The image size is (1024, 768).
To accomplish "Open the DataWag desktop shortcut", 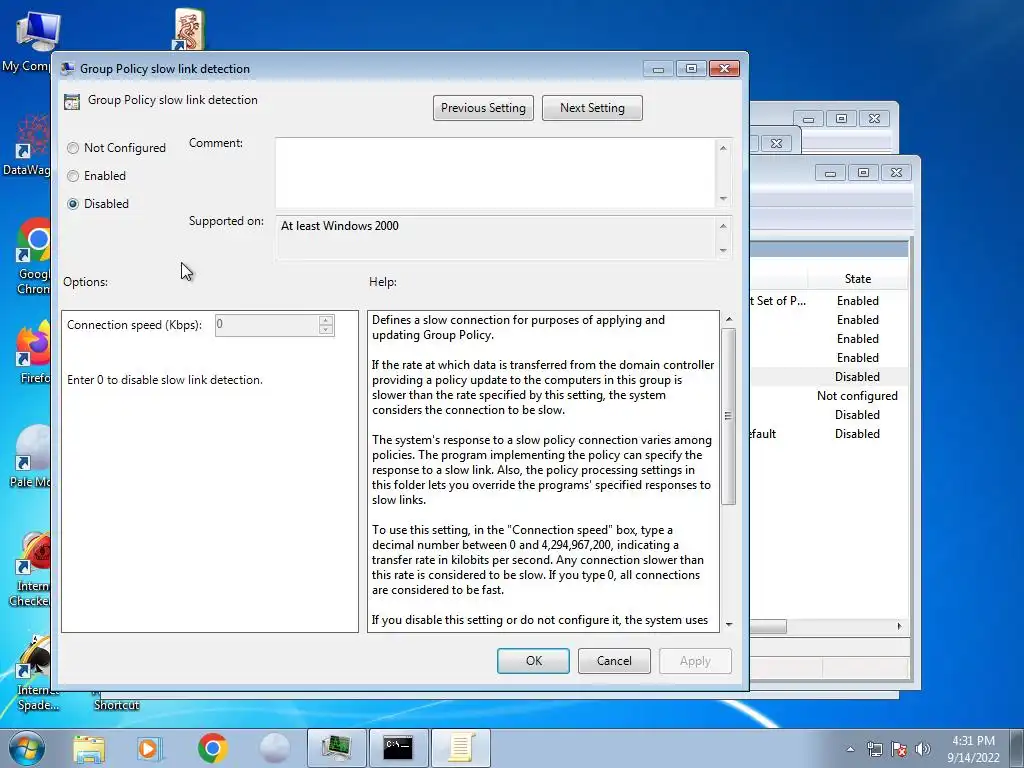I will (x=27, y=145).
